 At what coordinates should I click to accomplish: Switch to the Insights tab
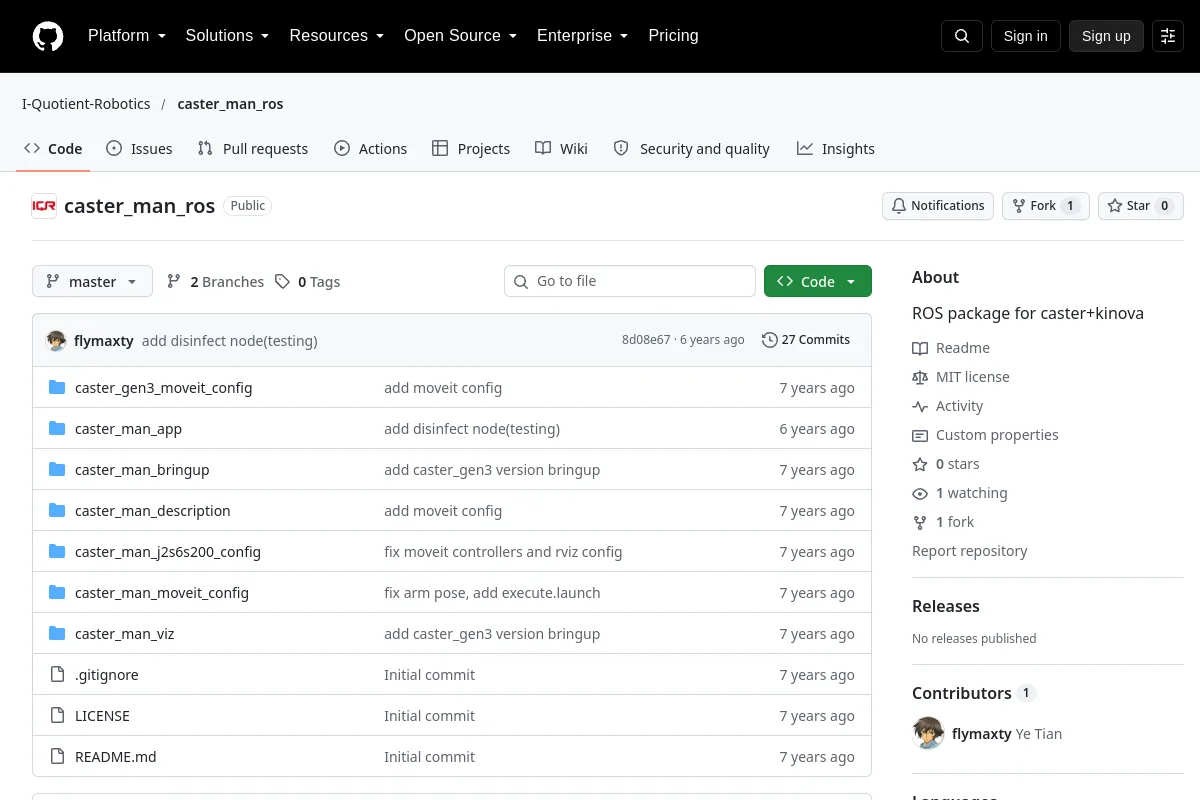tap(836, 149)
